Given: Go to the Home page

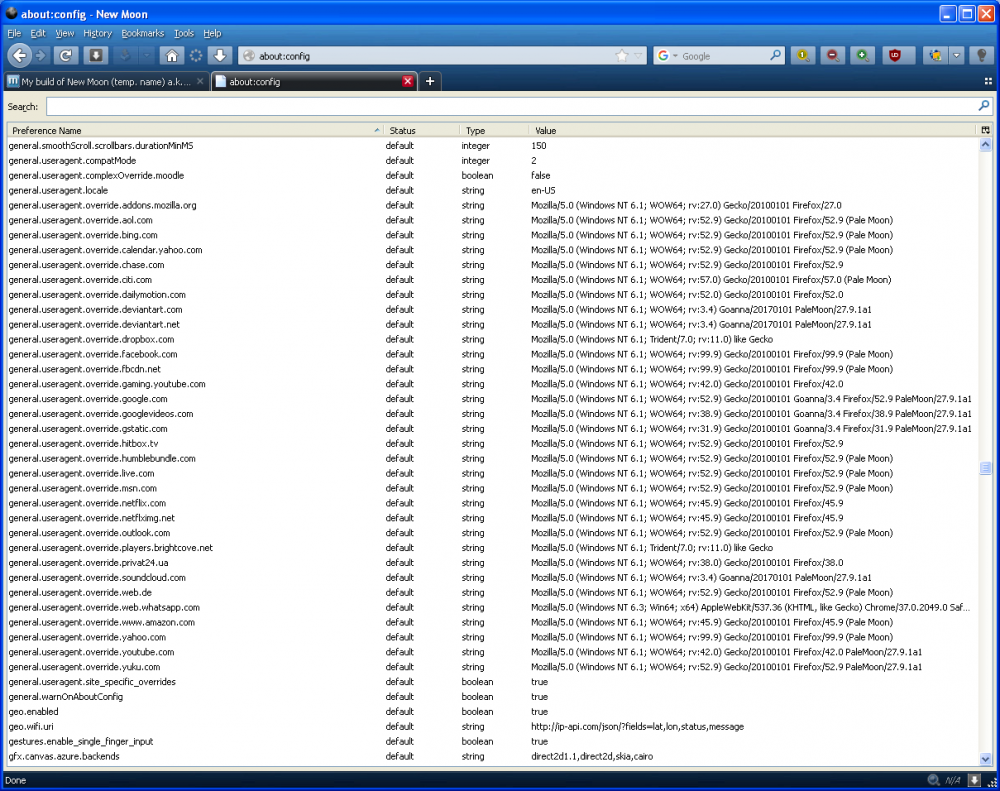Looking at the screenshot, I should [x=171, y=56].
